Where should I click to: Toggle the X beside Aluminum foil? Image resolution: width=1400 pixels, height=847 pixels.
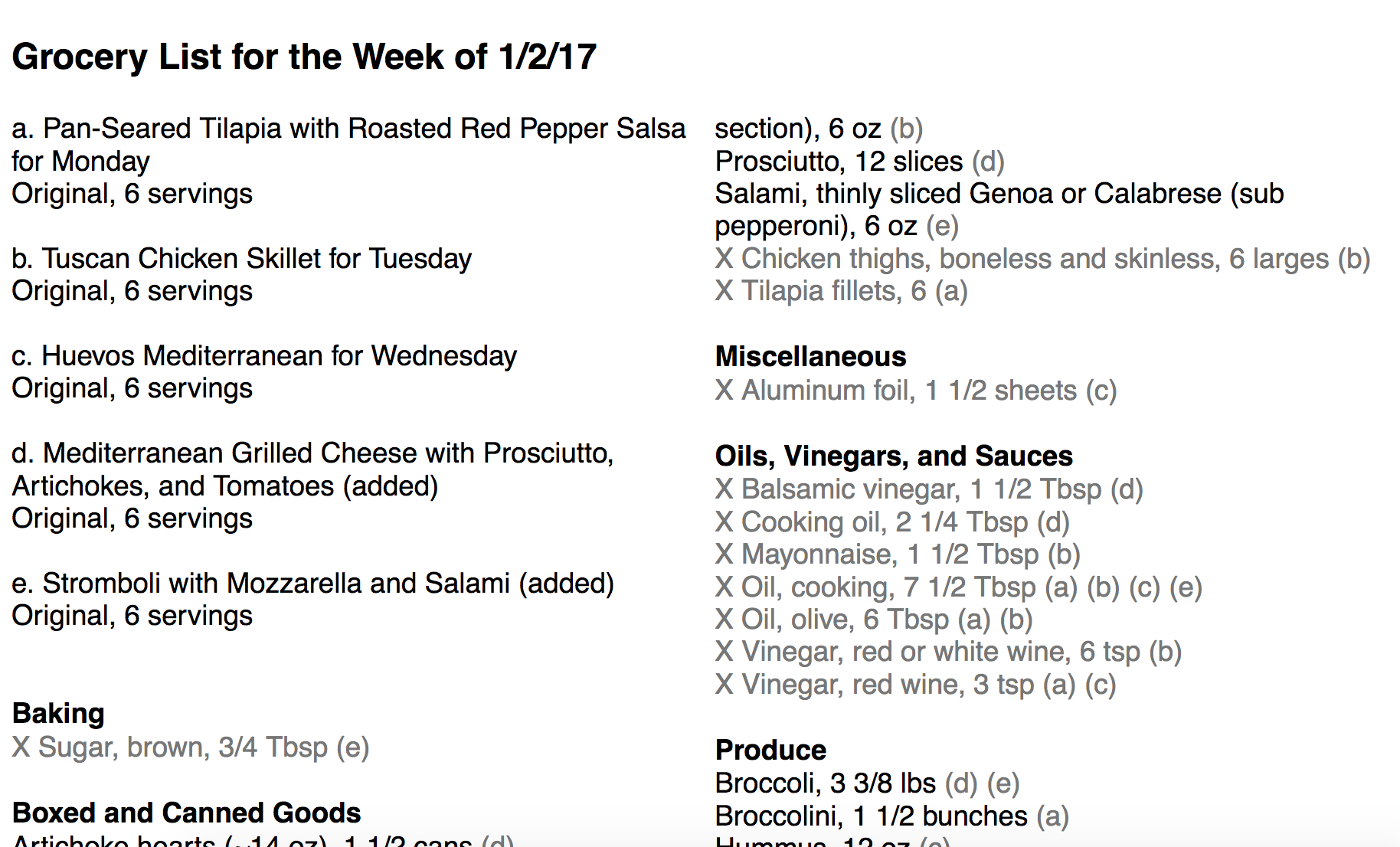point(724,391)
